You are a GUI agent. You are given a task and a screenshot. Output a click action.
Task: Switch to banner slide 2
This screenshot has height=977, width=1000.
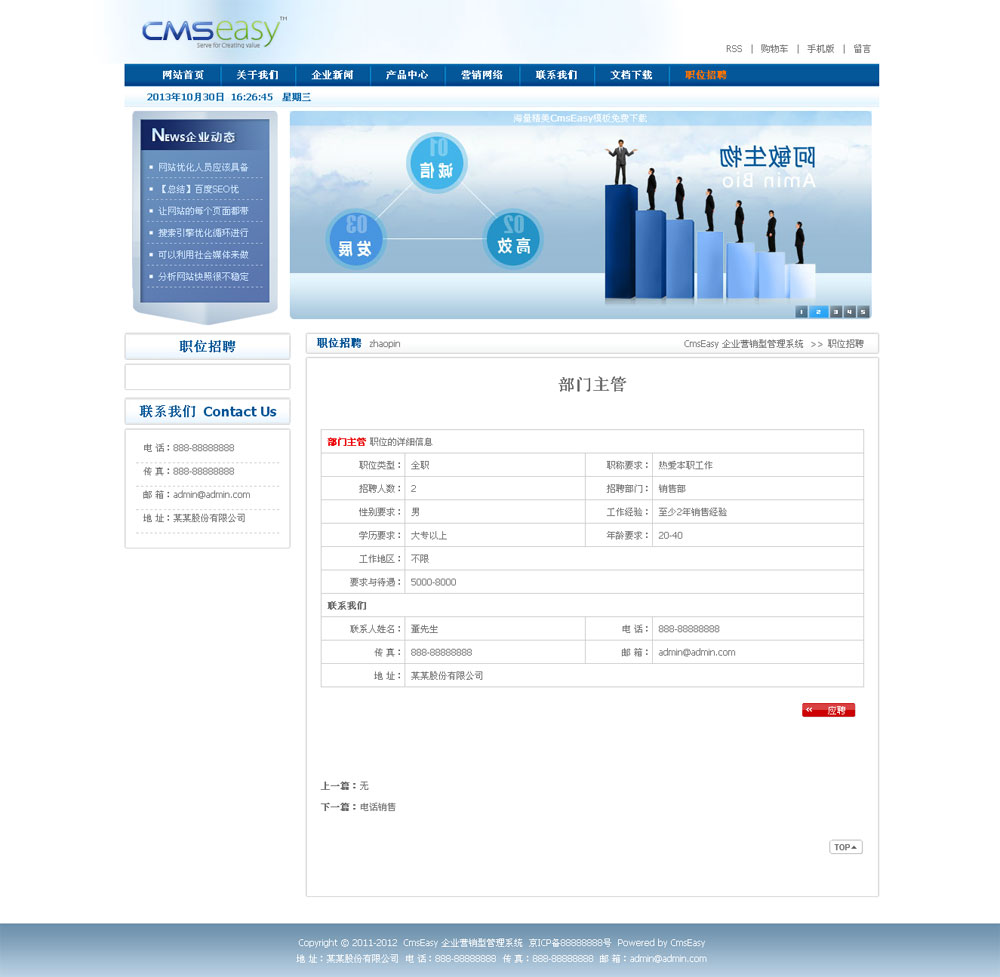click(x=817, y=312)
